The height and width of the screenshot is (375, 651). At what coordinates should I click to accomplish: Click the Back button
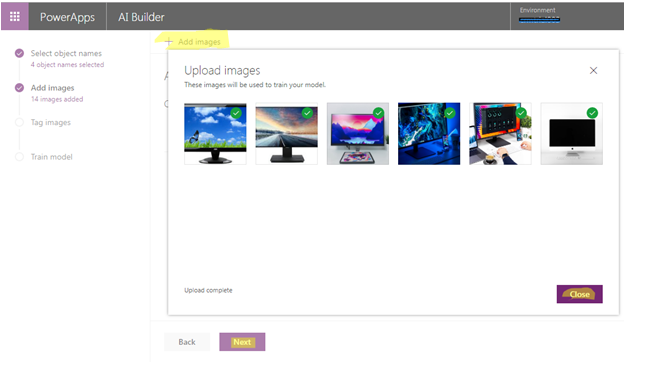tap(187, 342)
